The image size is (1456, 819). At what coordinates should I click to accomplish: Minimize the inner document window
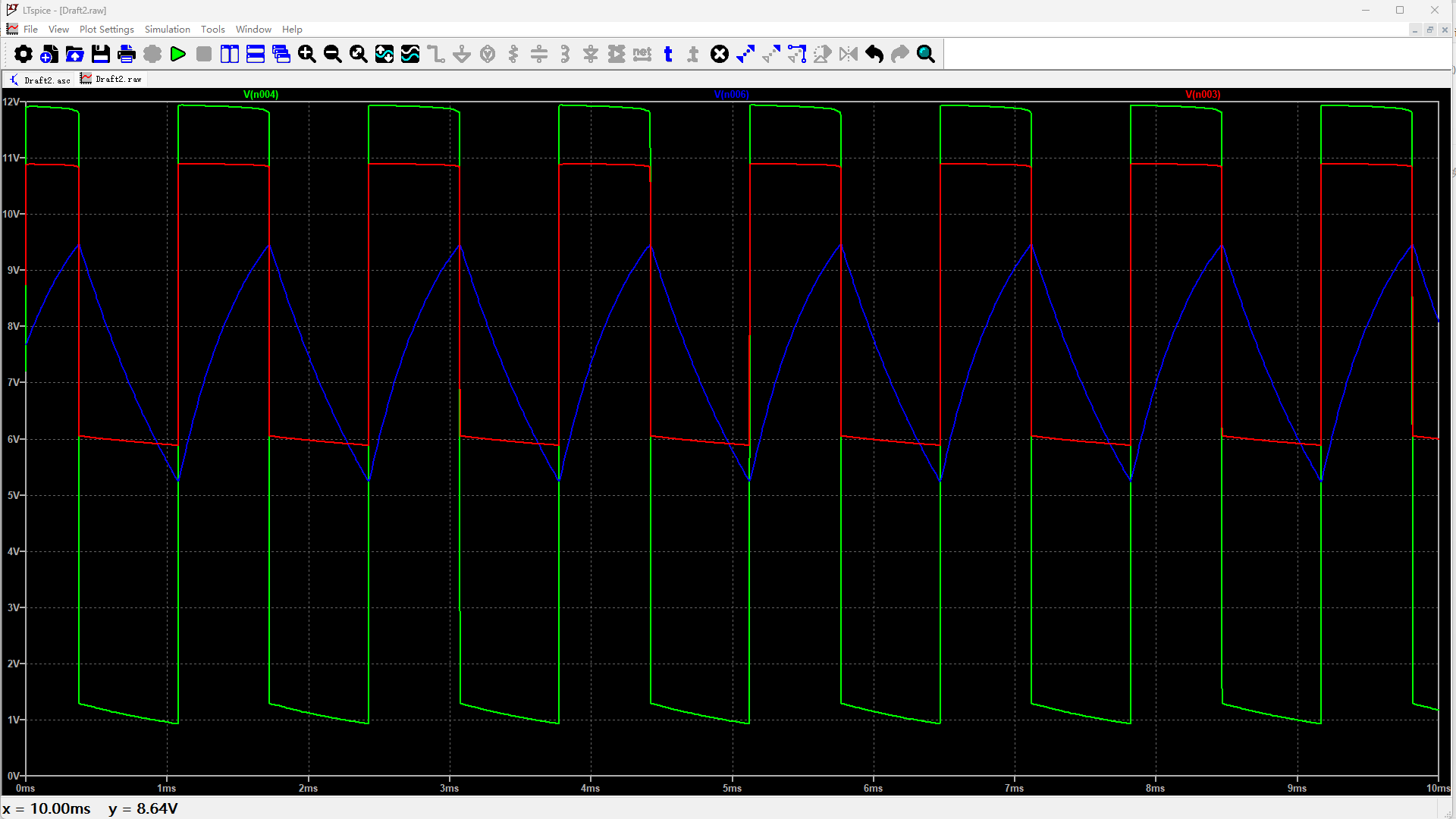tap(1415, 30)
